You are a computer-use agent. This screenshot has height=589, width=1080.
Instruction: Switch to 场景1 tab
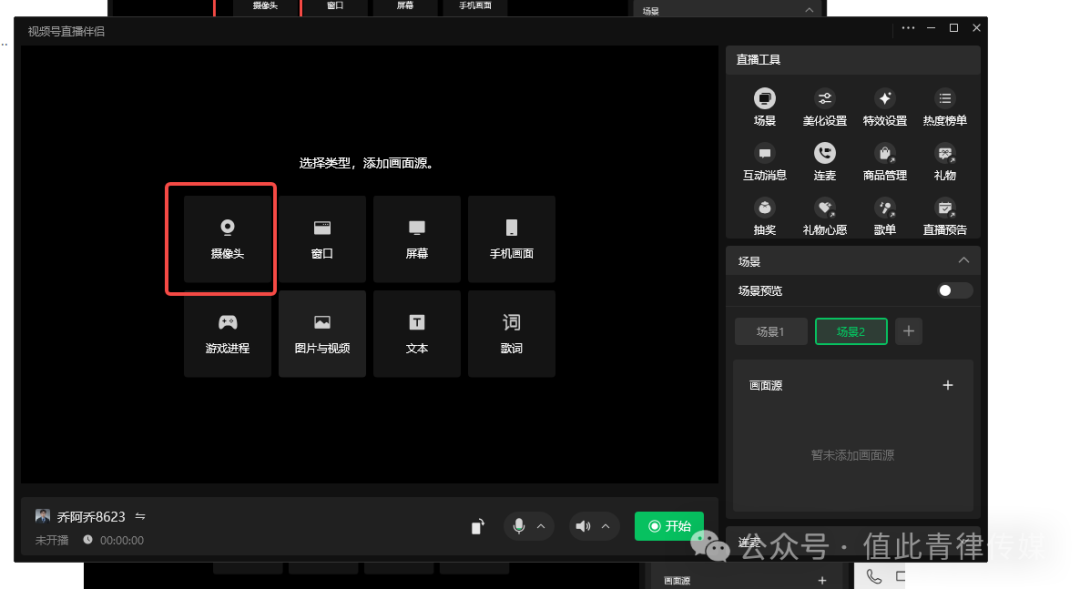[x=770, y=332]
